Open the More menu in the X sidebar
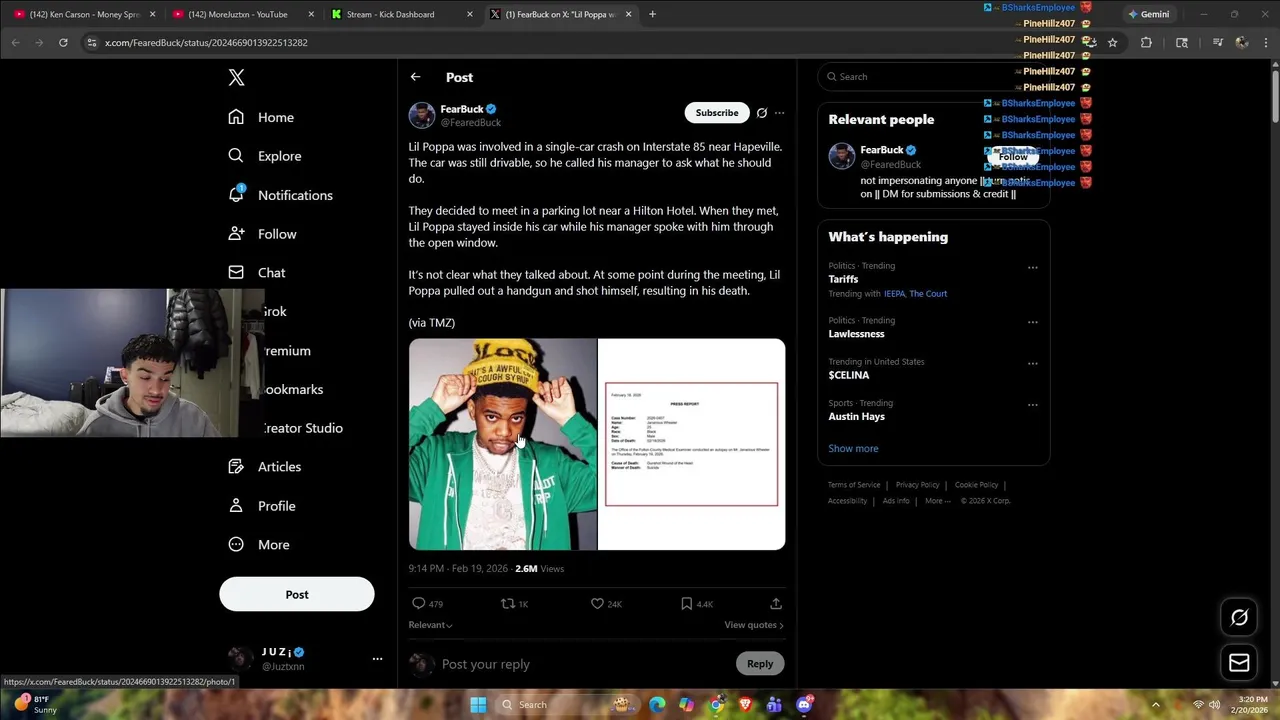The image size is (1280, 720). click(x=258, y=545)
